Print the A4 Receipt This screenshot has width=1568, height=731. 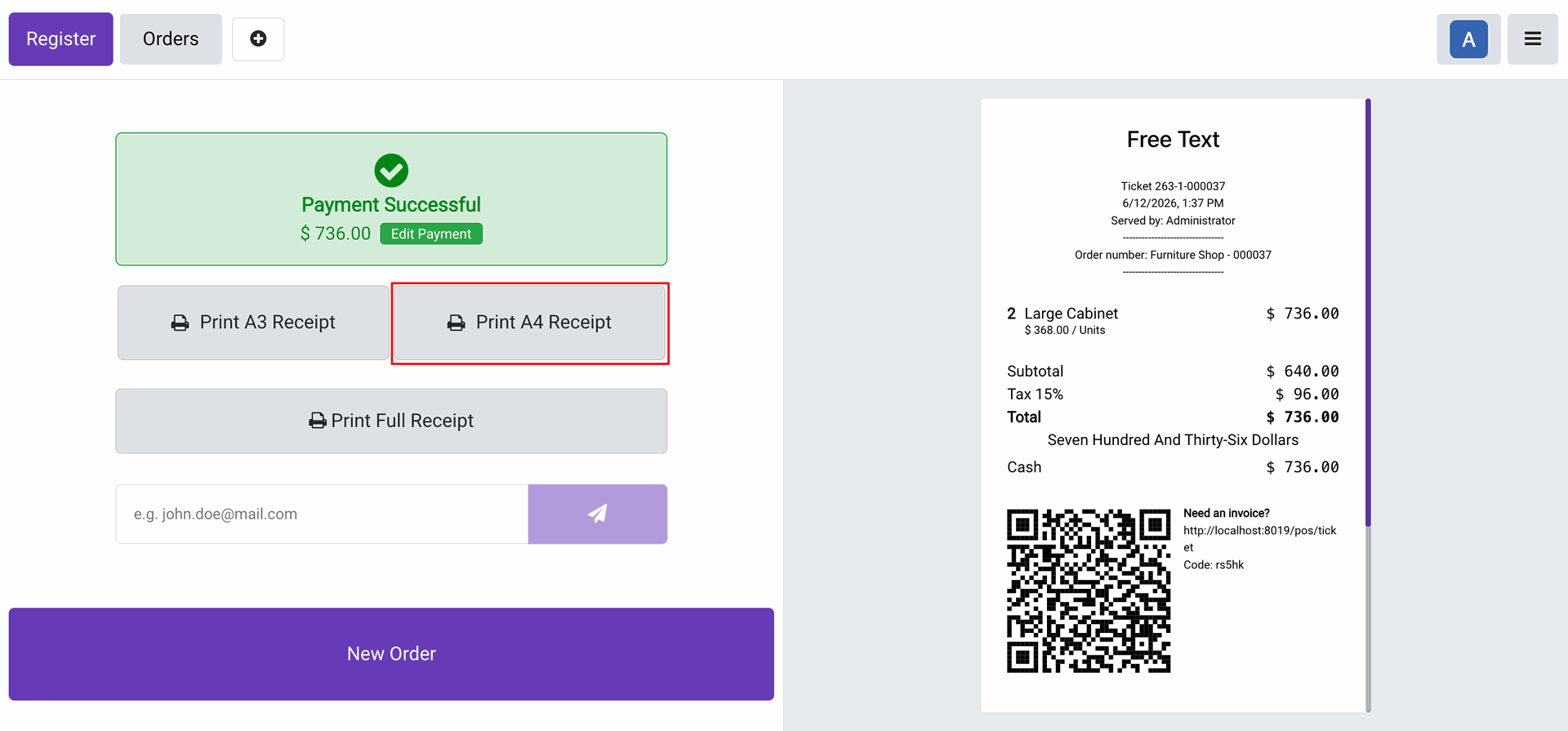pyautogui.click(x=530, y=323)
